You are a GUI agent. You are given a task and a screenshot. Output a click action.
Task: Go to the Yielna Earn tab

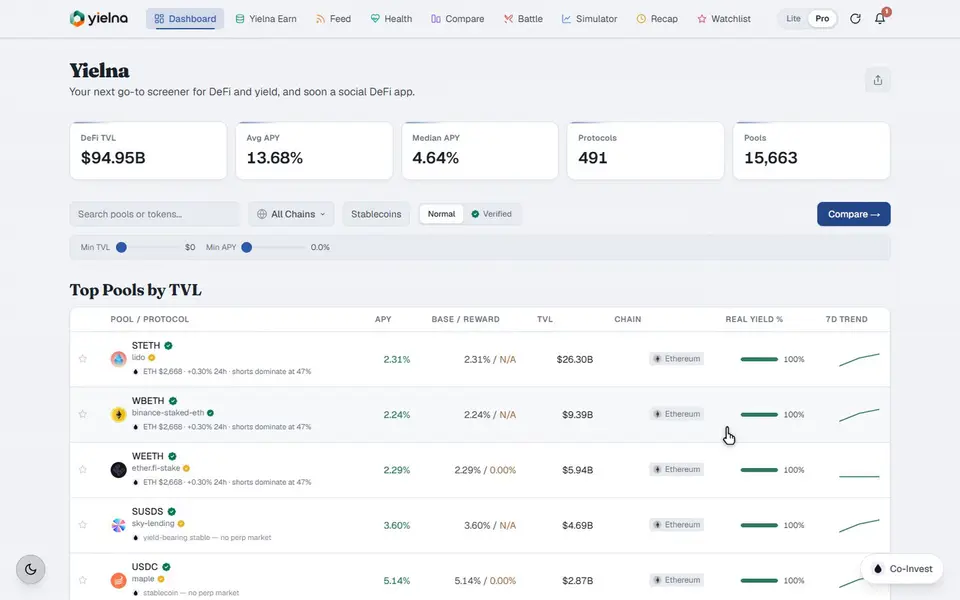tap(266, 19)
